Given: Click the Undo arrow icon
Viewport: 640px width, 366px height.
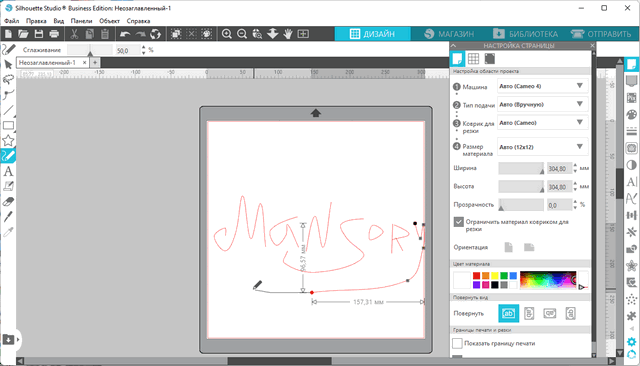Looking at the screenshot, I should 125,34.
